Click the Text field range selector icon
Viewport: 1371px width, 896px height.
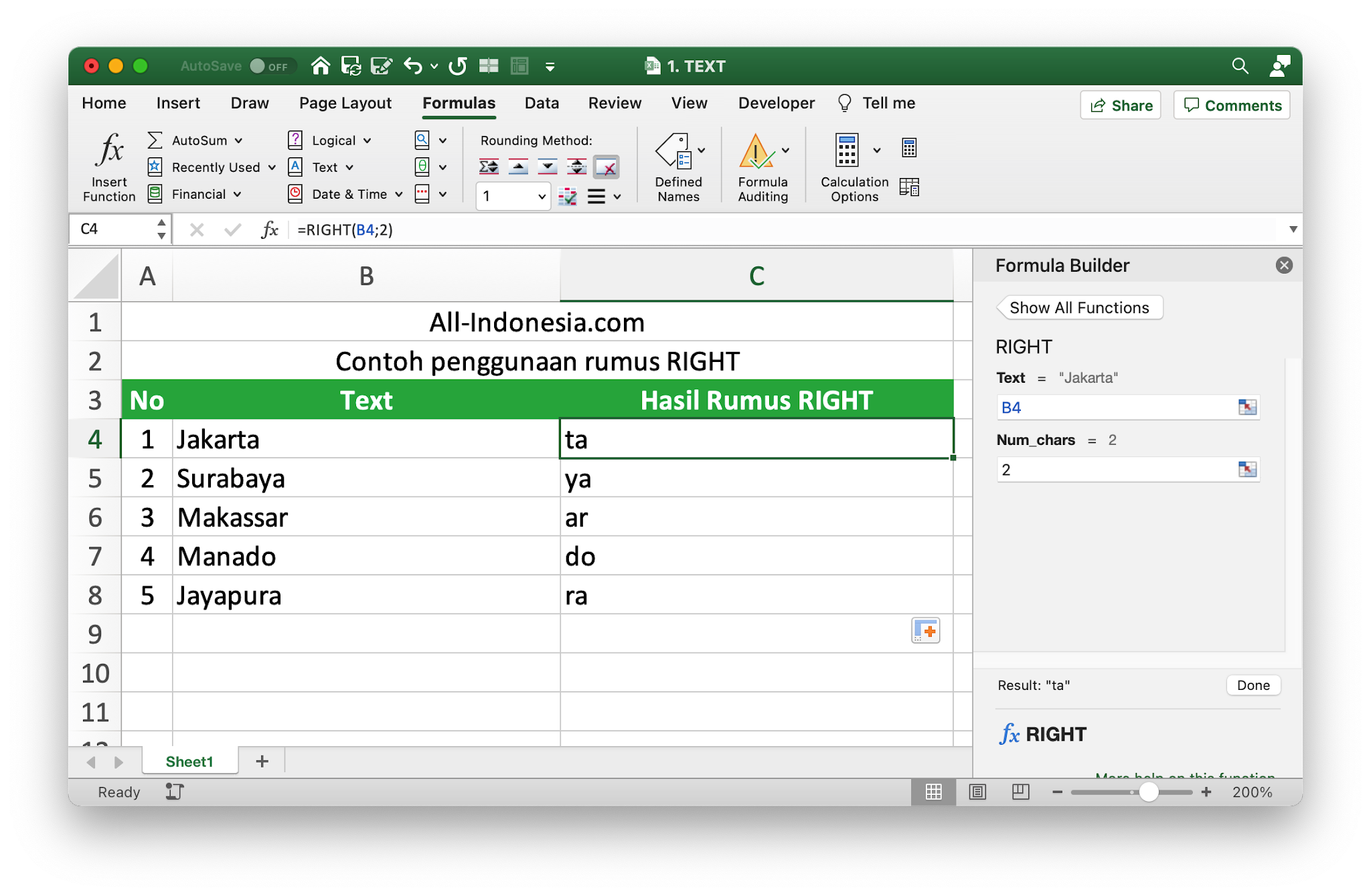1247,407
